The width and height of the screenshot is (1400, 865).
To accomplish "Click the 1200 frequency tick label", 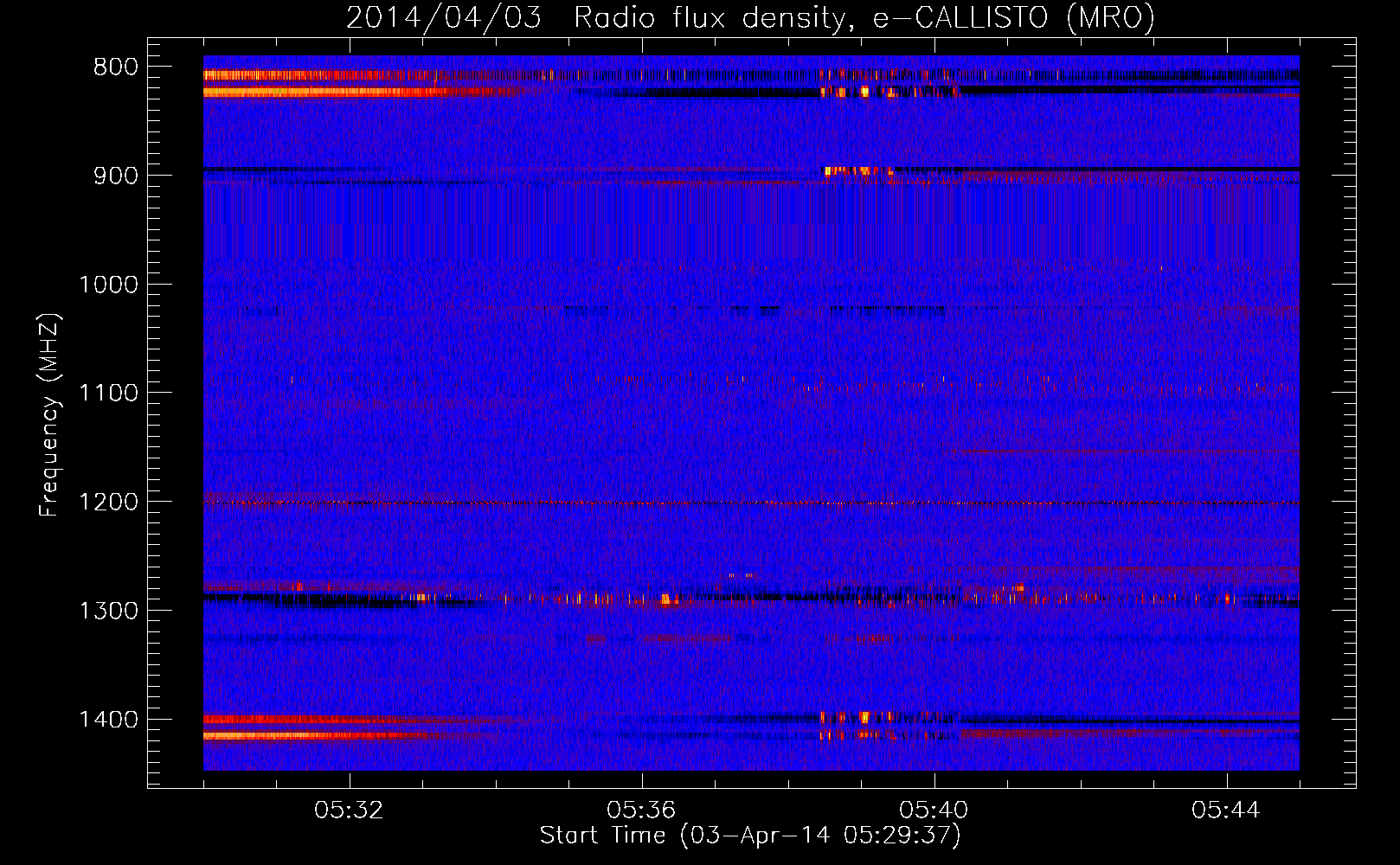I will coord(108,503).
